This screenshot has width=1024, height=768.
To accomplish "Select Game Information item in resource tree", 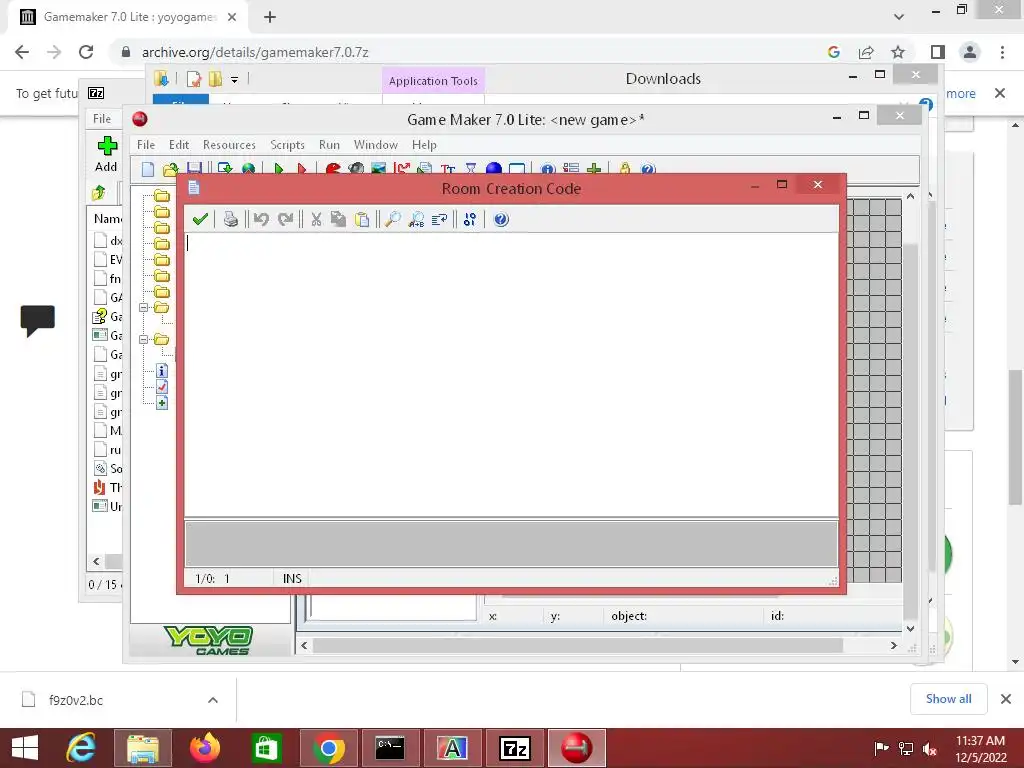I will click(x=162, y=371).
